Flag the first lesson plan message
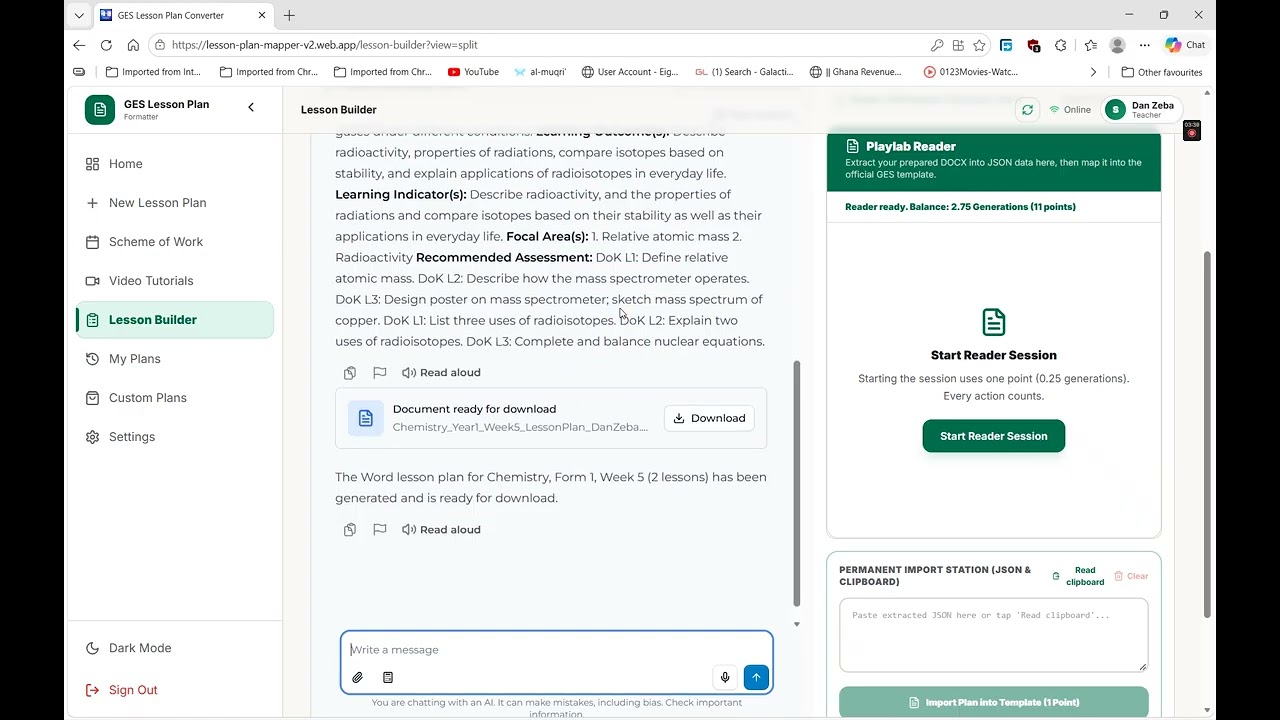 click(x=380, y=373)
